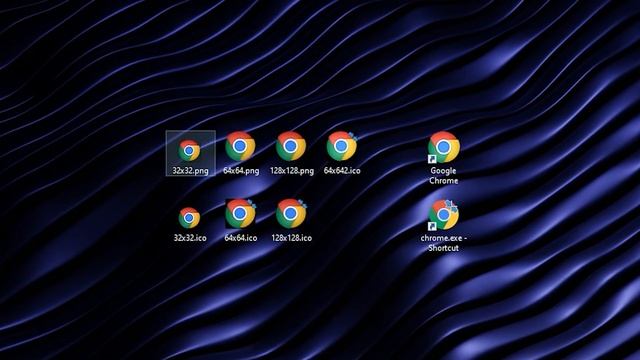Click the "64x642.ico" file name label
This screenshot has width=640, height=360.
[342, 171]
